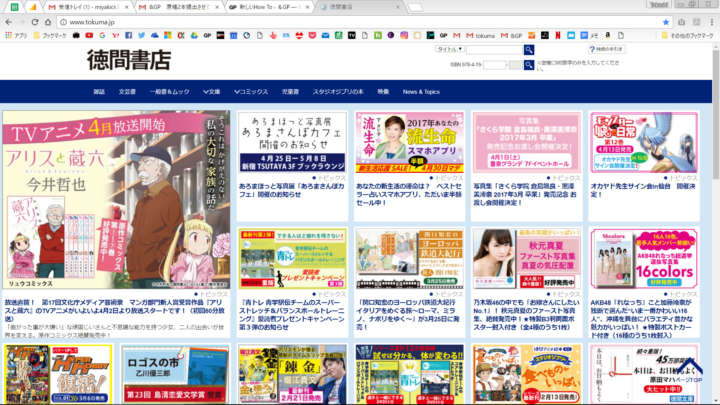Open the ロゴスの市 book banner
720x405 pixels.
174,374
